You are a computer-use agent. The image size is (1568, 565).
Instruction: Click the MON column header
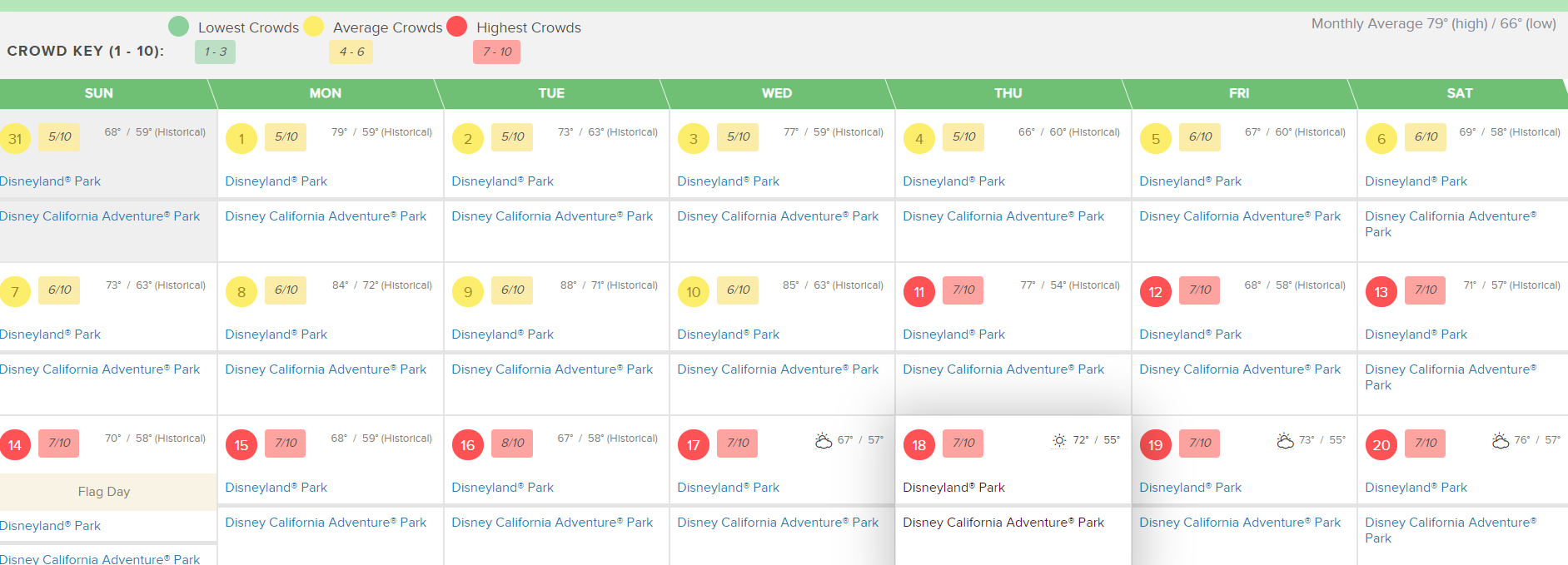click(x=326, y=94)
